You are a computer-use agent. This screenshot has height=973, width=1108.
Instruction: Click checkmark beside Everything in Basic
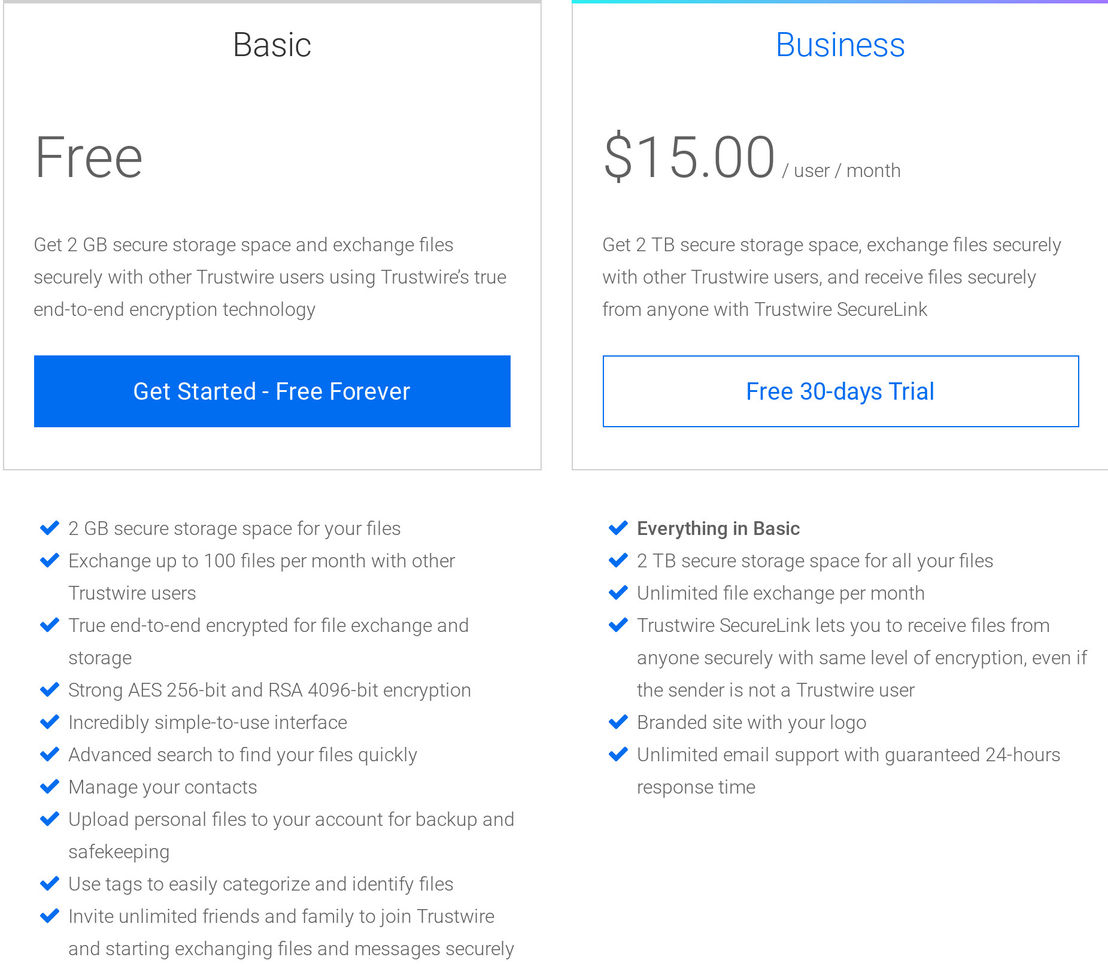(x=618, y=528)
